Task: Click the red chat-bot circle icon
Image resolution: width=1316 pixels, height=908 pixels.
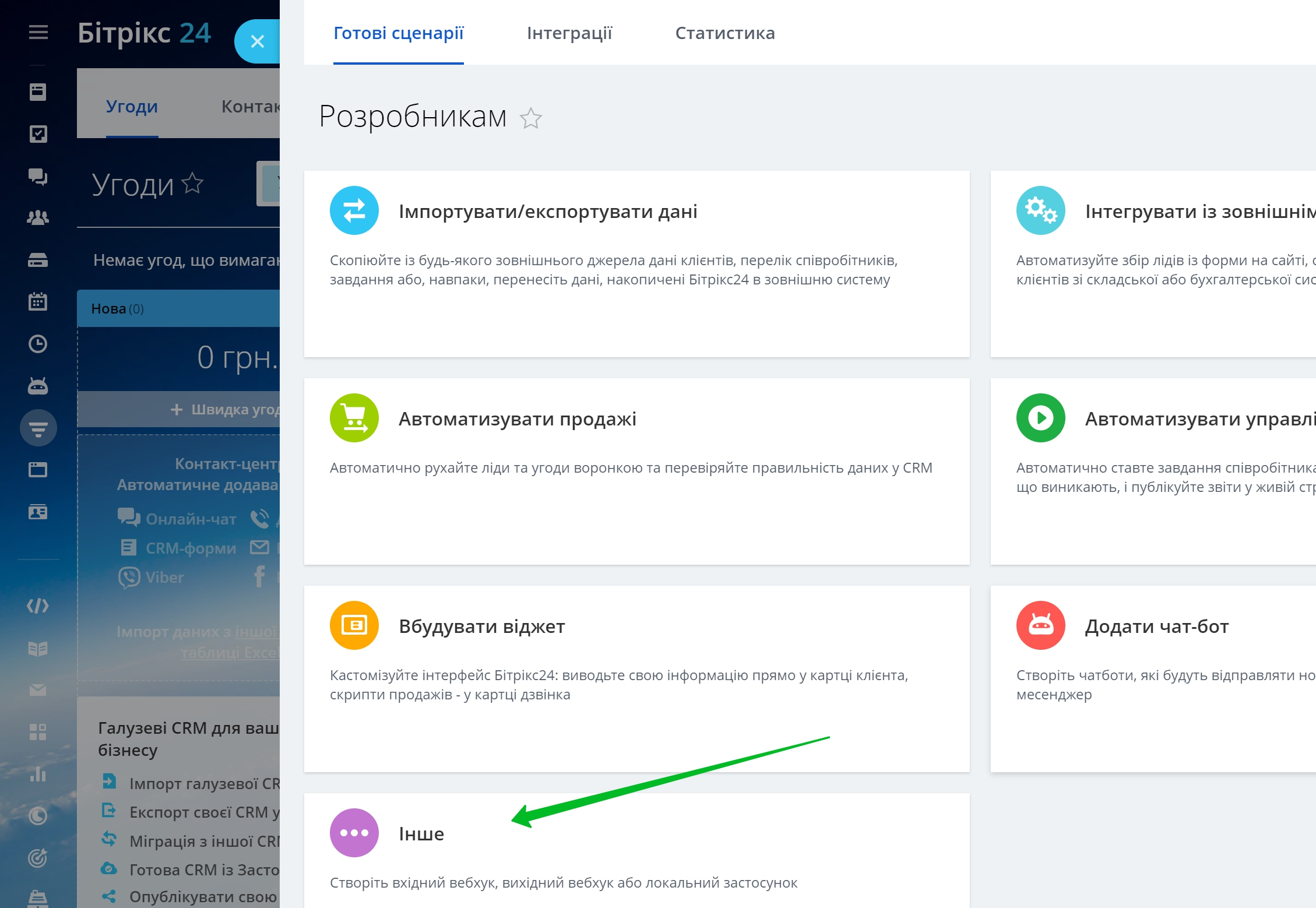Action: point(1041,625)
